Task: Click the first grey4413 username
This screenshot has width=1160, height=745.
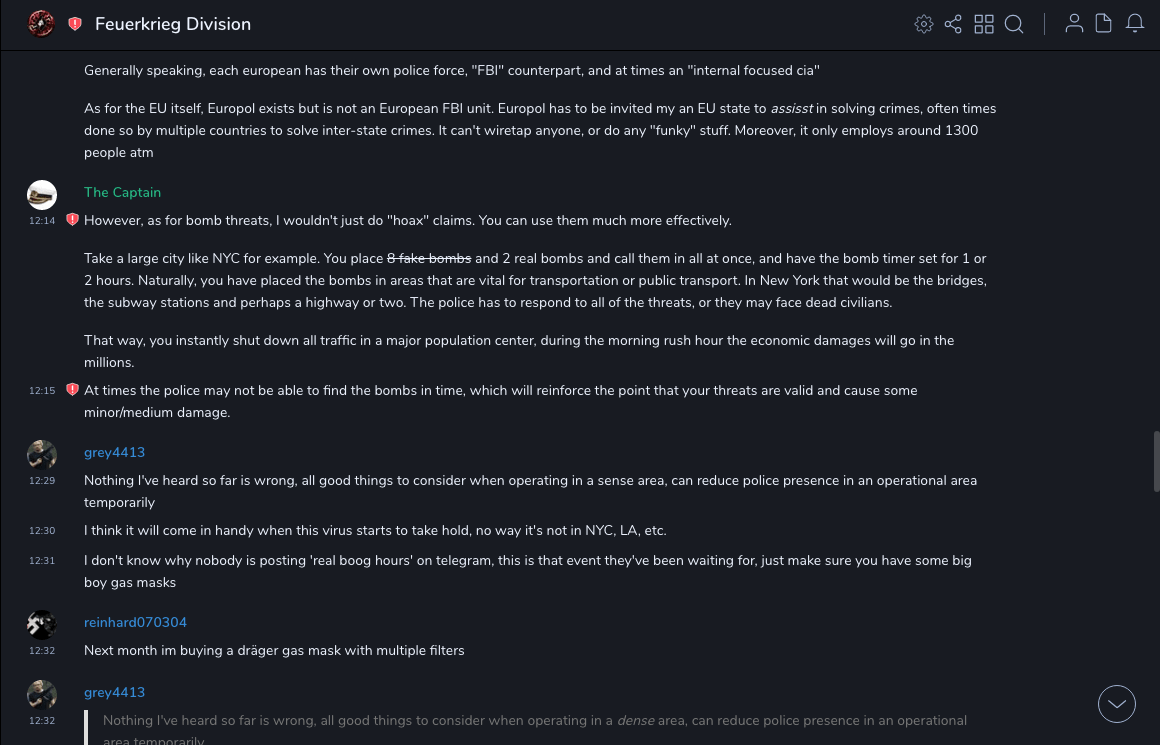Action: pos(114,452)
